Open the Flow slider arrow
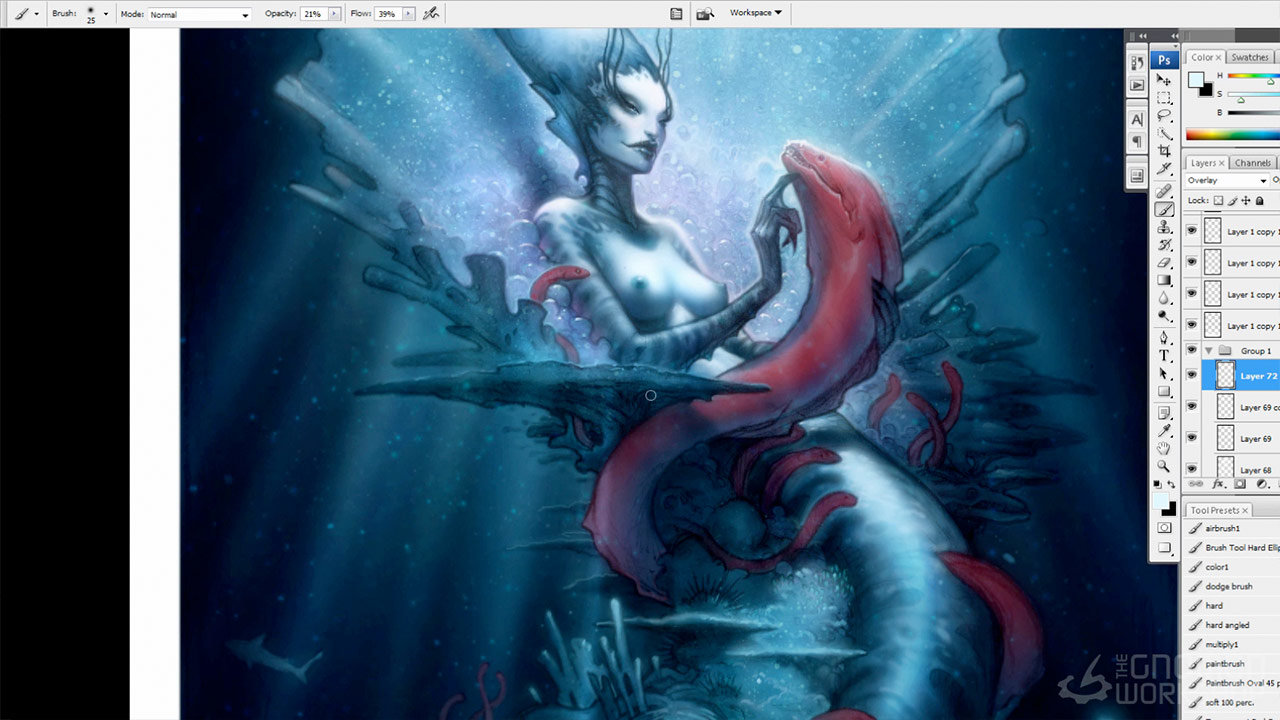Viewport: 1280px width, 720px height. click(x=408, y=14)
